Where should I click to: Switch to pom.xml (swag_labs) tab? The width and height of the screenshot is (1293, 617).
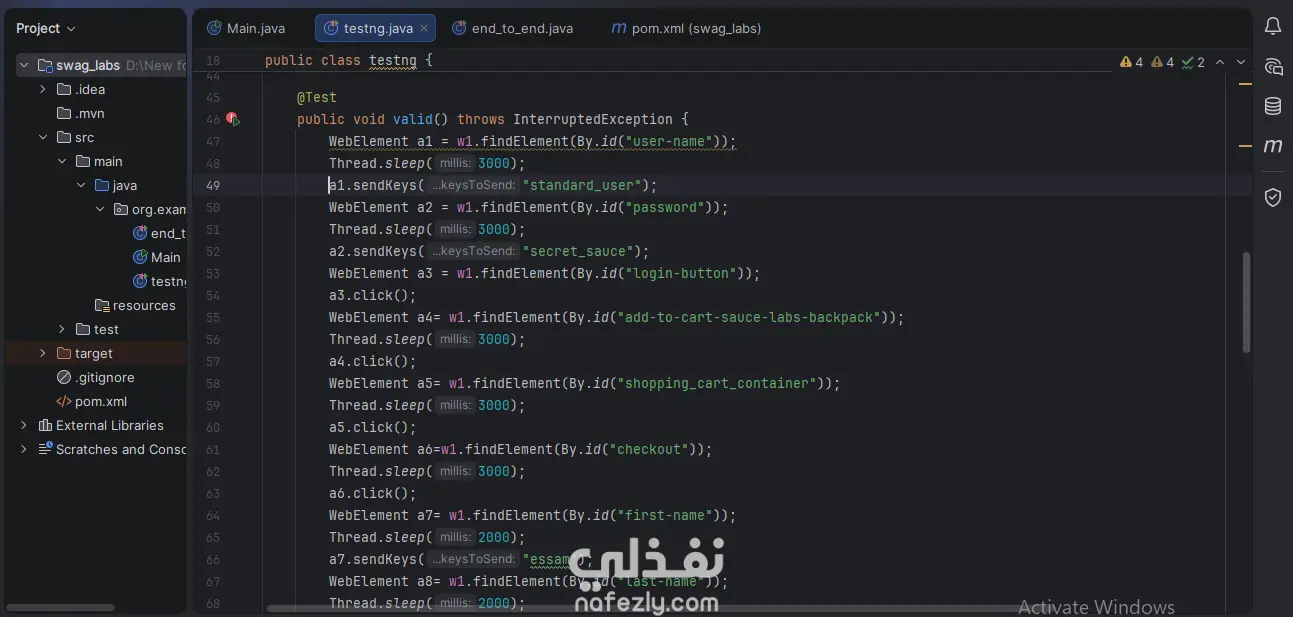[687, 28]
